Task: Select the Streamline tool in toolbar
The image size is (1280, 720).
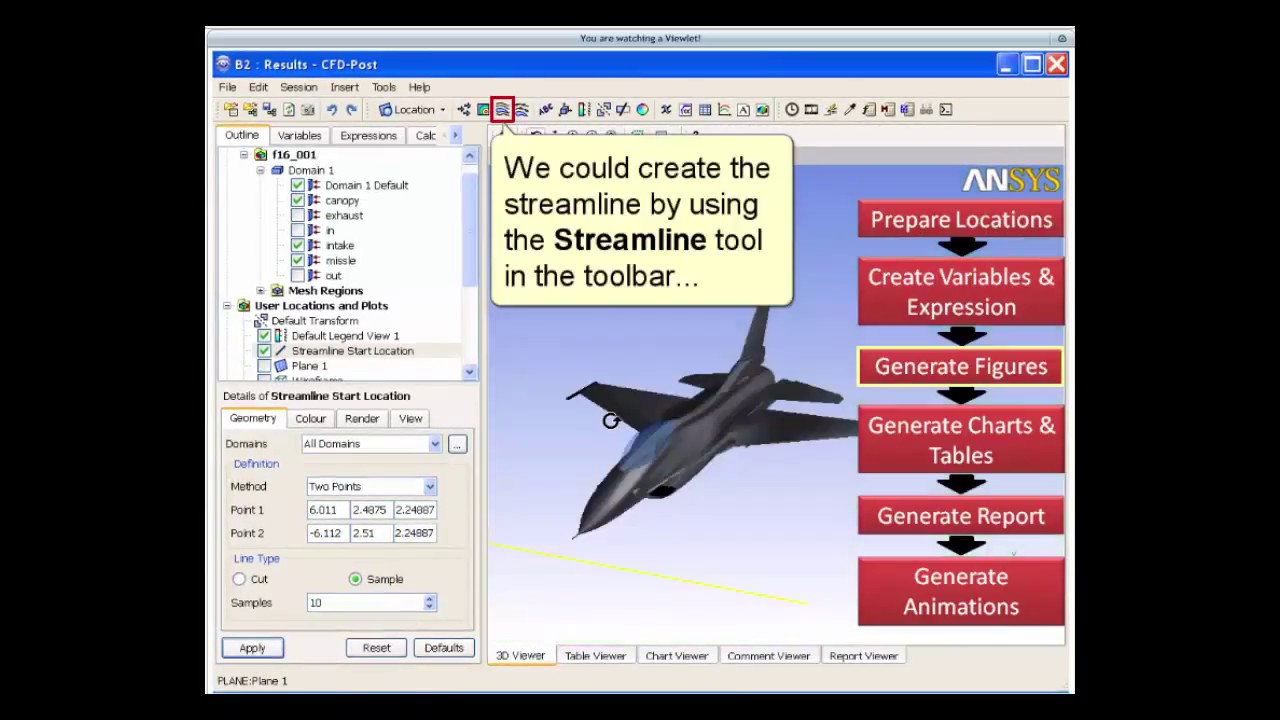Action: 502,110
